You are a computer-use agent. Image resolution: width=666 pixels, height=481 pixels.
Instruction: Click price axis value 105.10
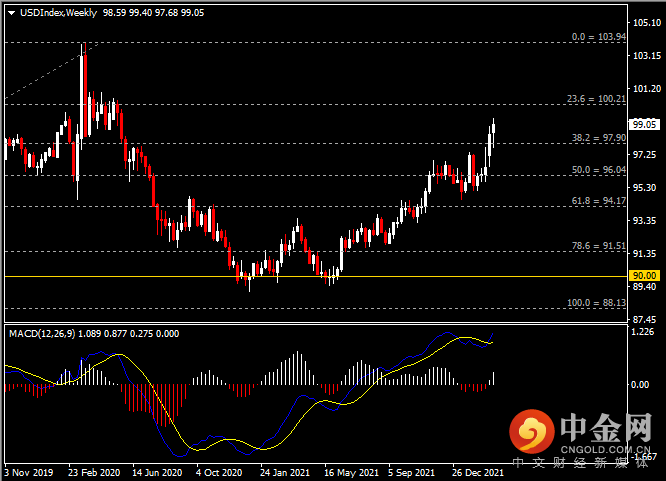click(x=647, y=23)
